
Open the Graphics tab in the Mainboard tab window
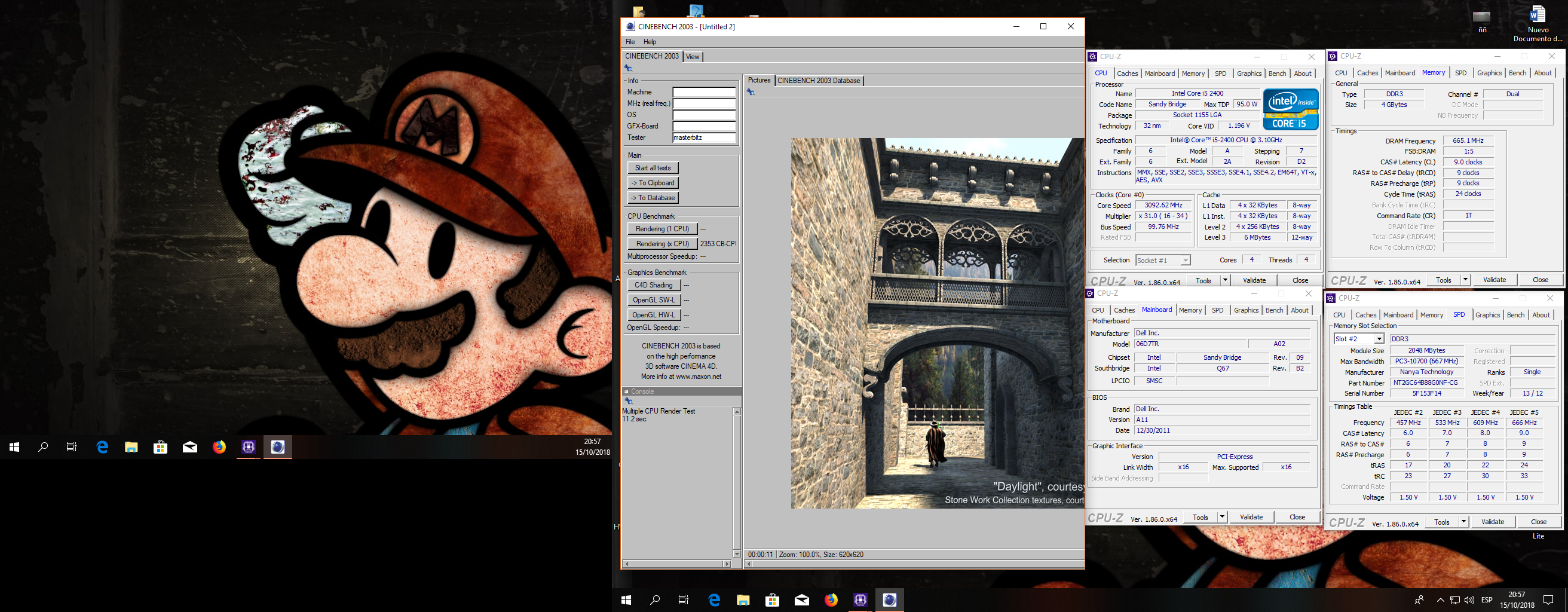click(1246, 310)
